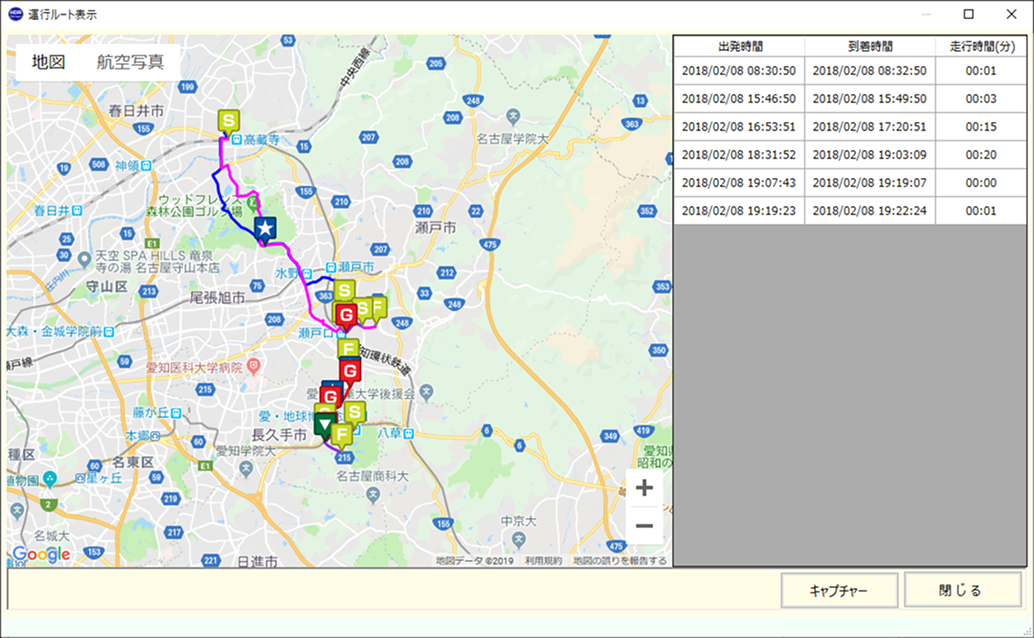Click the Google logo on the map
The width and height of the screenshot is (1034, 638).
[x=42, y=554]
